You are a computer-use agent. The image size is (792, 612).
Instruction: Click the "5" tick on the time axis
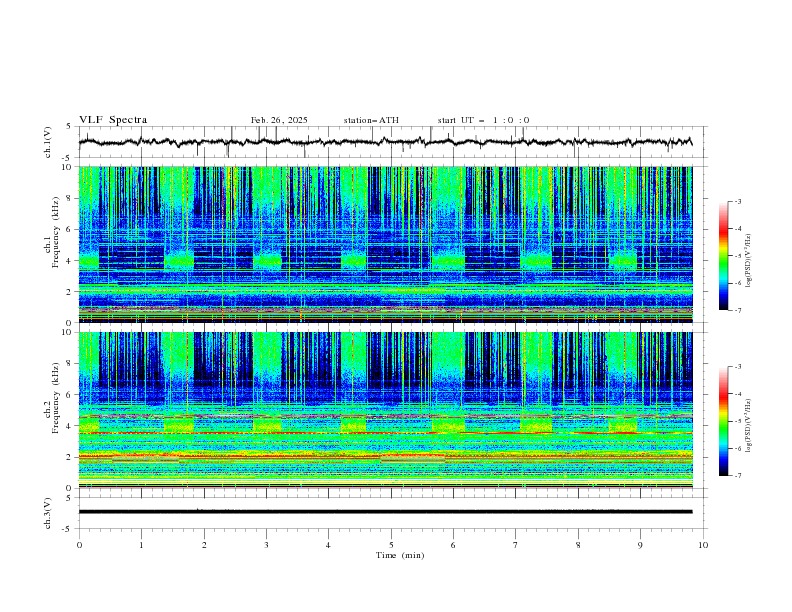point(391,545)
